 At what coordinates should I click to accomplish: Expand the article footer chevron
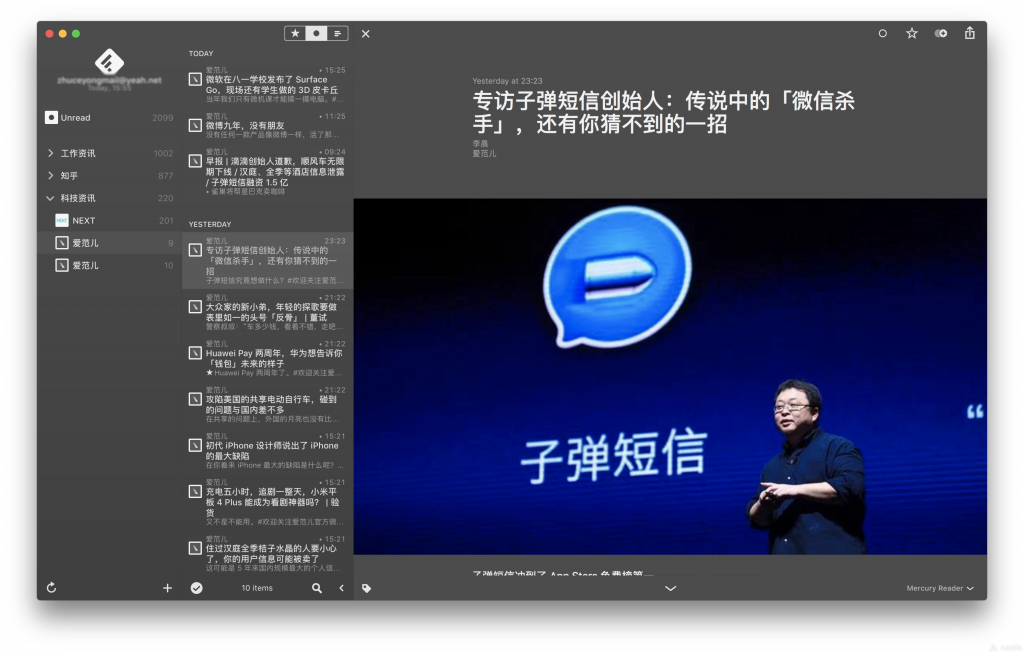(670, 589)
